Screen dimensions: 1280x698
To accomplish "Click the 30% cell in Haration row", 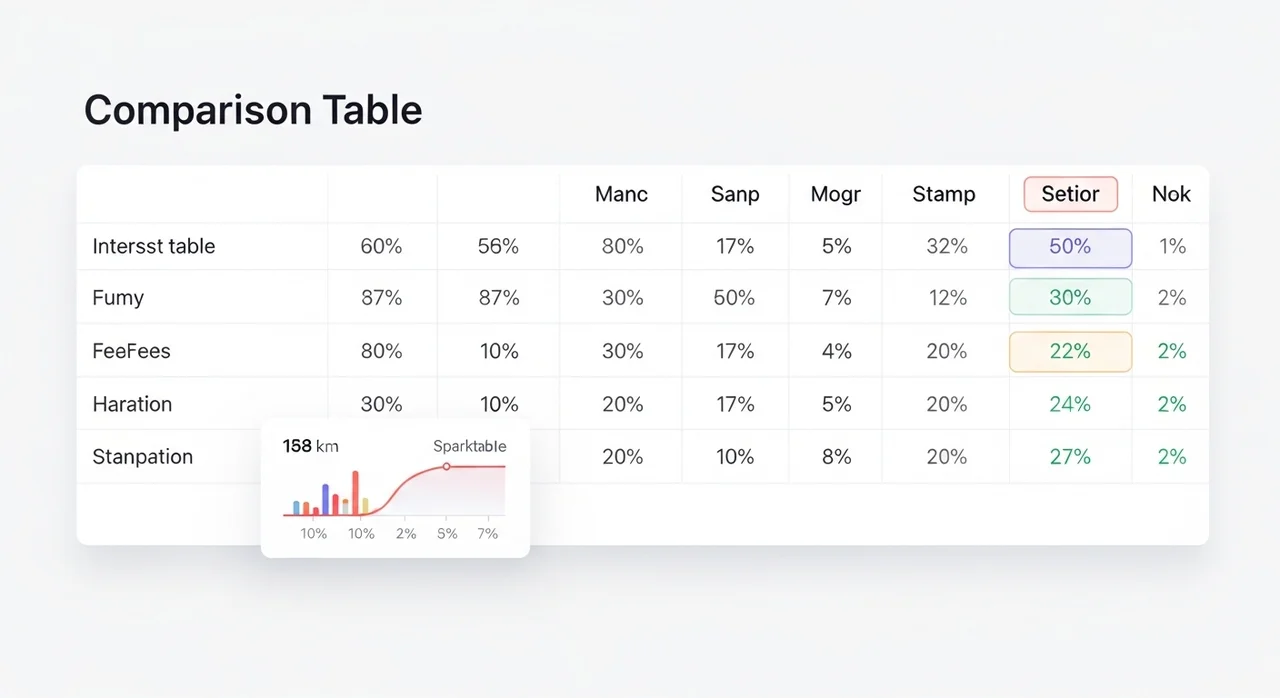I will point(381,404).
